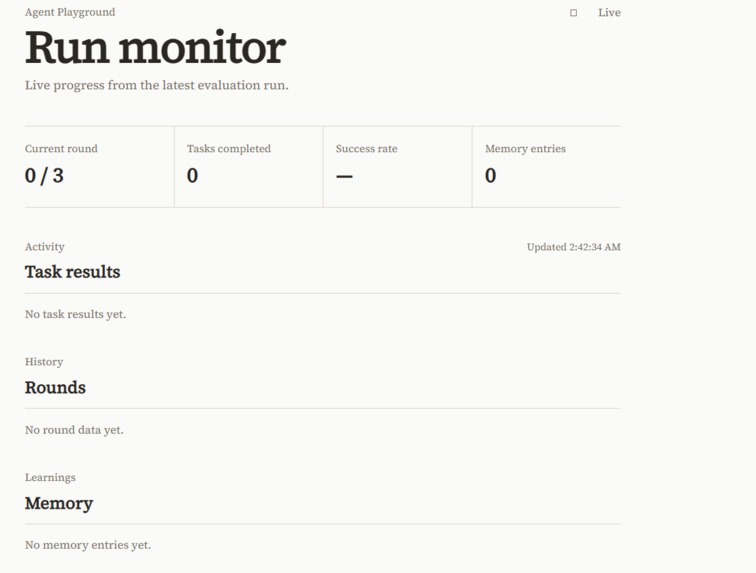Click the Memory entries label
The image size is (756, 573).
pyautogui.click(x=525, y=149)
